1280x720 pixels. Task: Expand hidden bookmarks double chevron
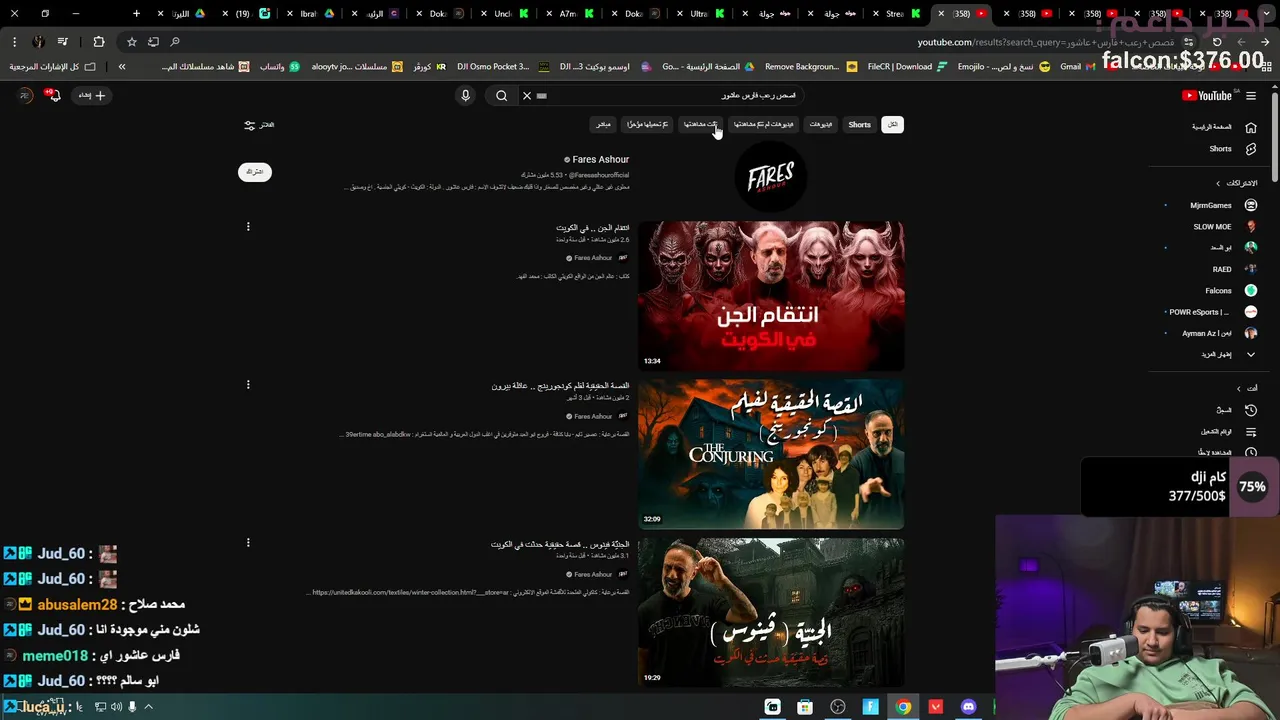pos(122,67)
